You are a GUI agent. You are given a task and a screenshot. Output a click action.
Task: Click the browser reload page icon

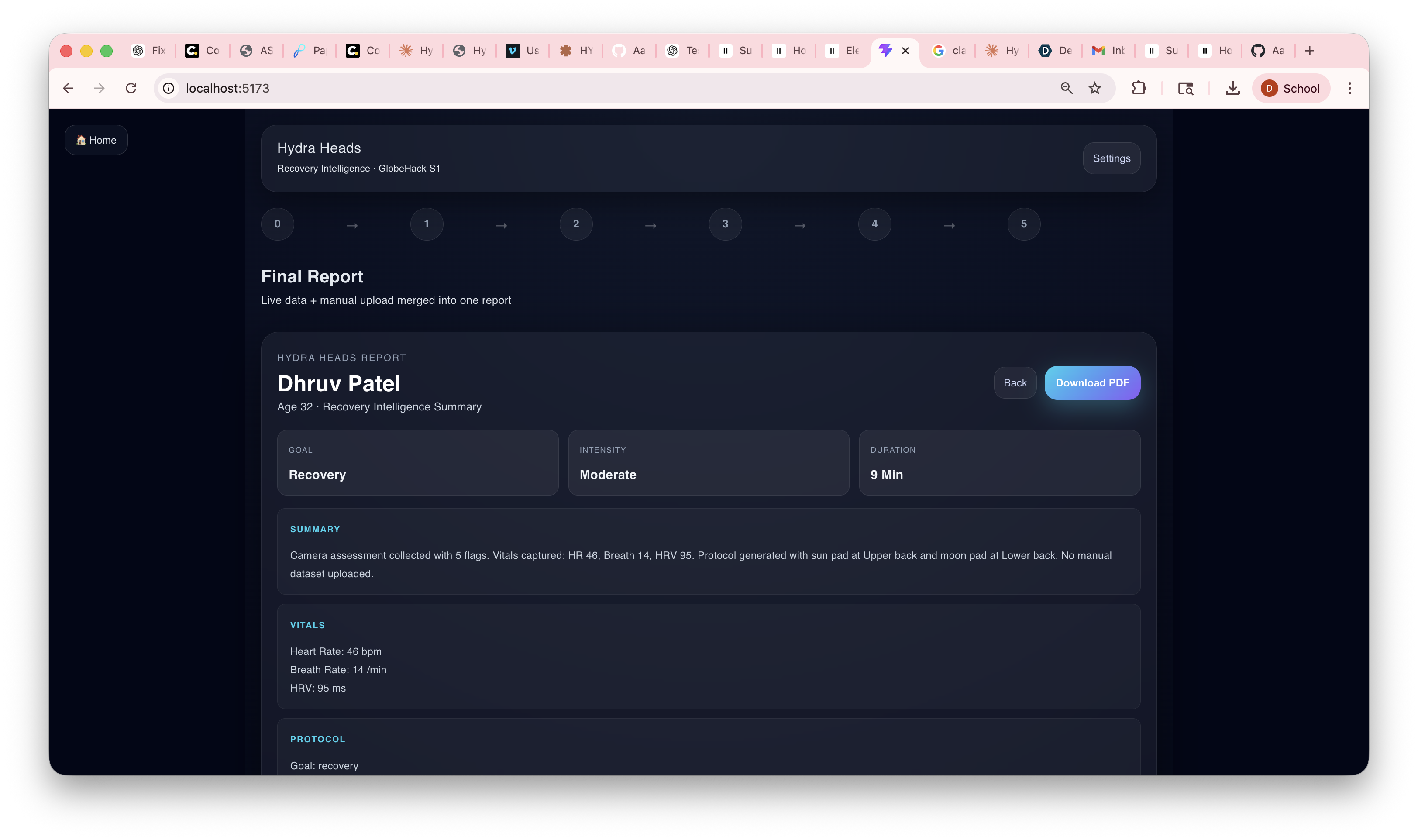[x=131, y=88]
